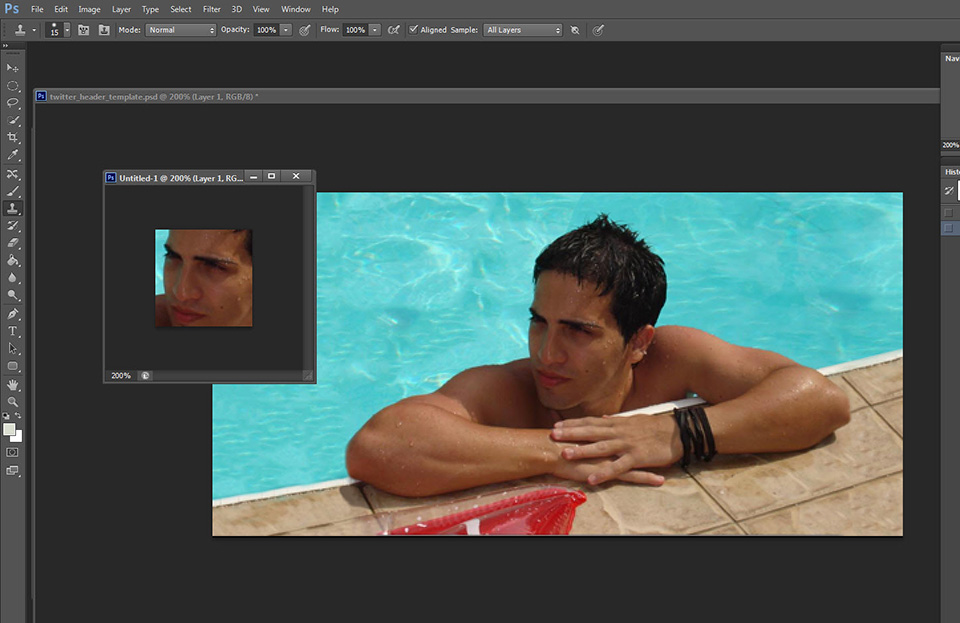Pick the Crop tool
The image size is (960, 623).
pos(13,137)
